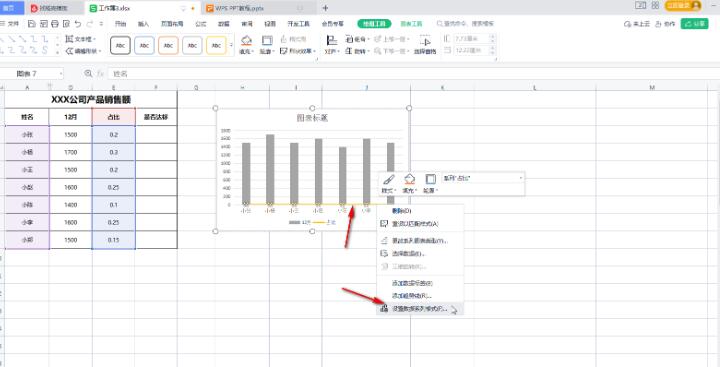Image resolution: width=720 pixels, height=367 pixels.
Task: Choose 重设以匹配样式 in the context menu
Action: point(420,224)
